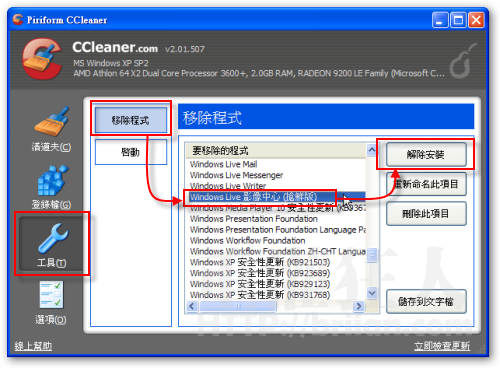Select Windows XP 安全性更新 KB921503 entry
The width and height of the screenshot is (500, 368).
(260, 262)
